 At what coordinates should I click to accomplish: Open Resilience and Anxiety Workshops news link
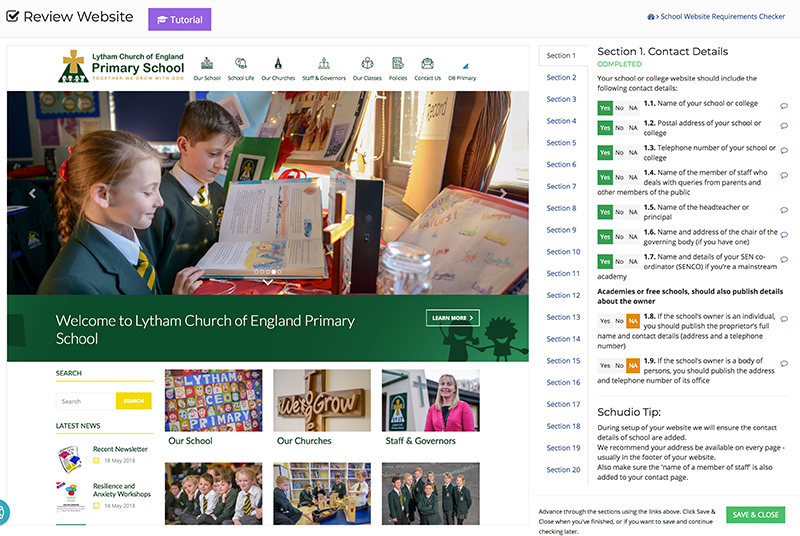tap(121, 490)
